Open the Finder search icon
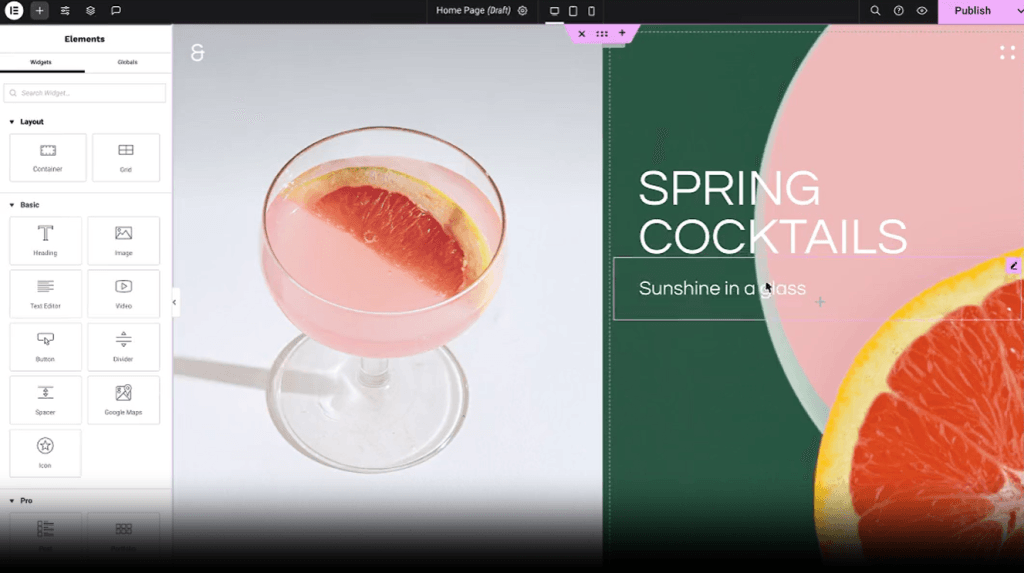Viewport: 1024px width, 573px height. coord(875,10)
